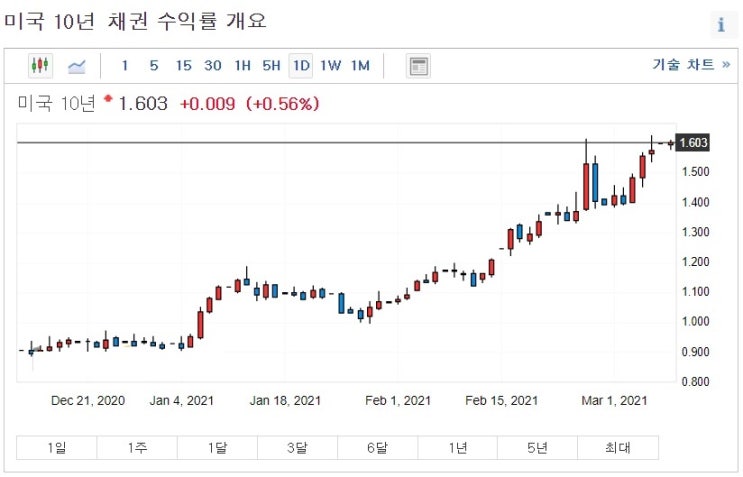Select the 15 minute interval
743x477 pixels.
(x=183, y=65)
